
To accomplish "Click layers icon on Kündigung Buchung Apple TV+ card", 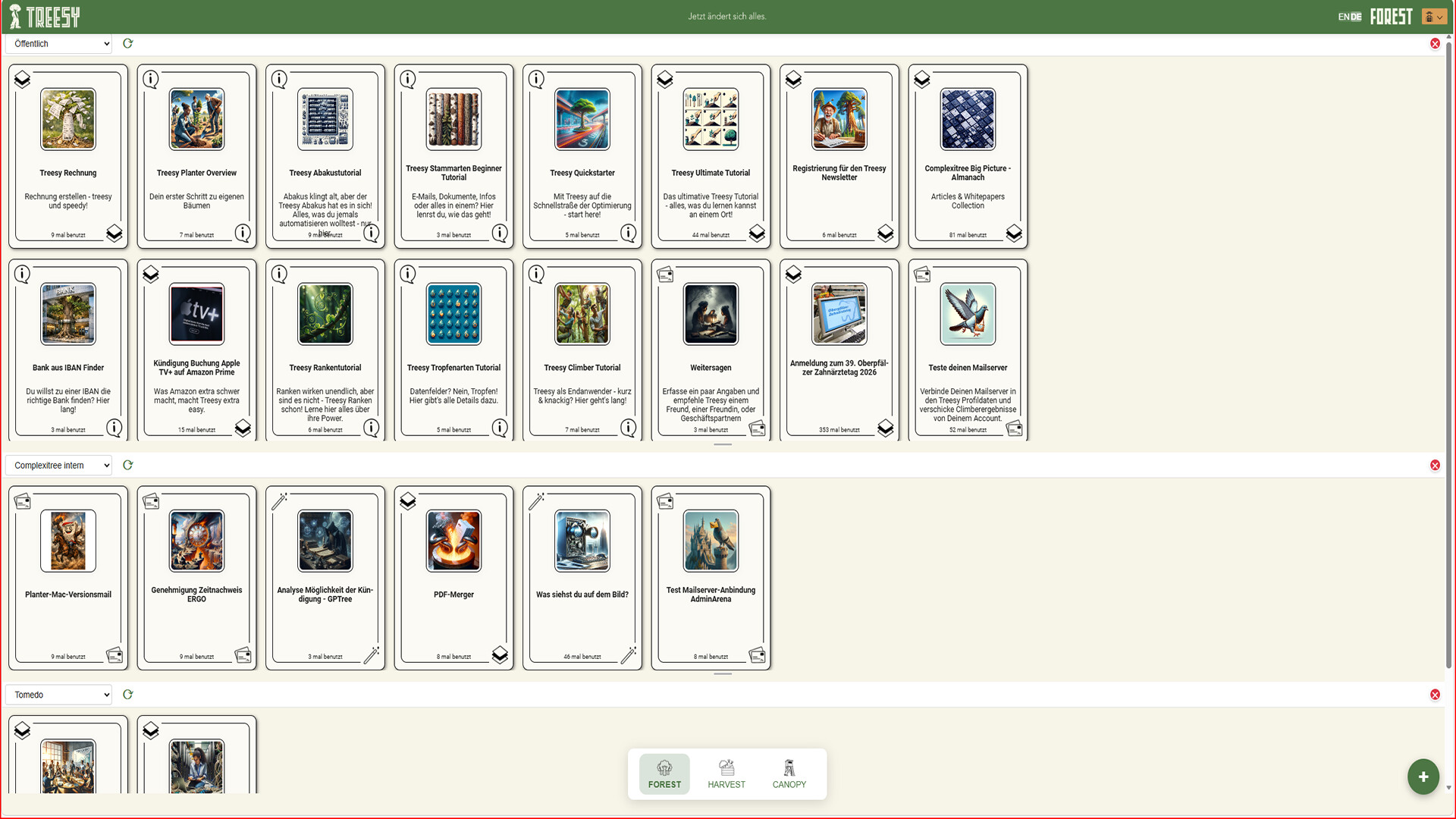I will (x=151, y=274).
